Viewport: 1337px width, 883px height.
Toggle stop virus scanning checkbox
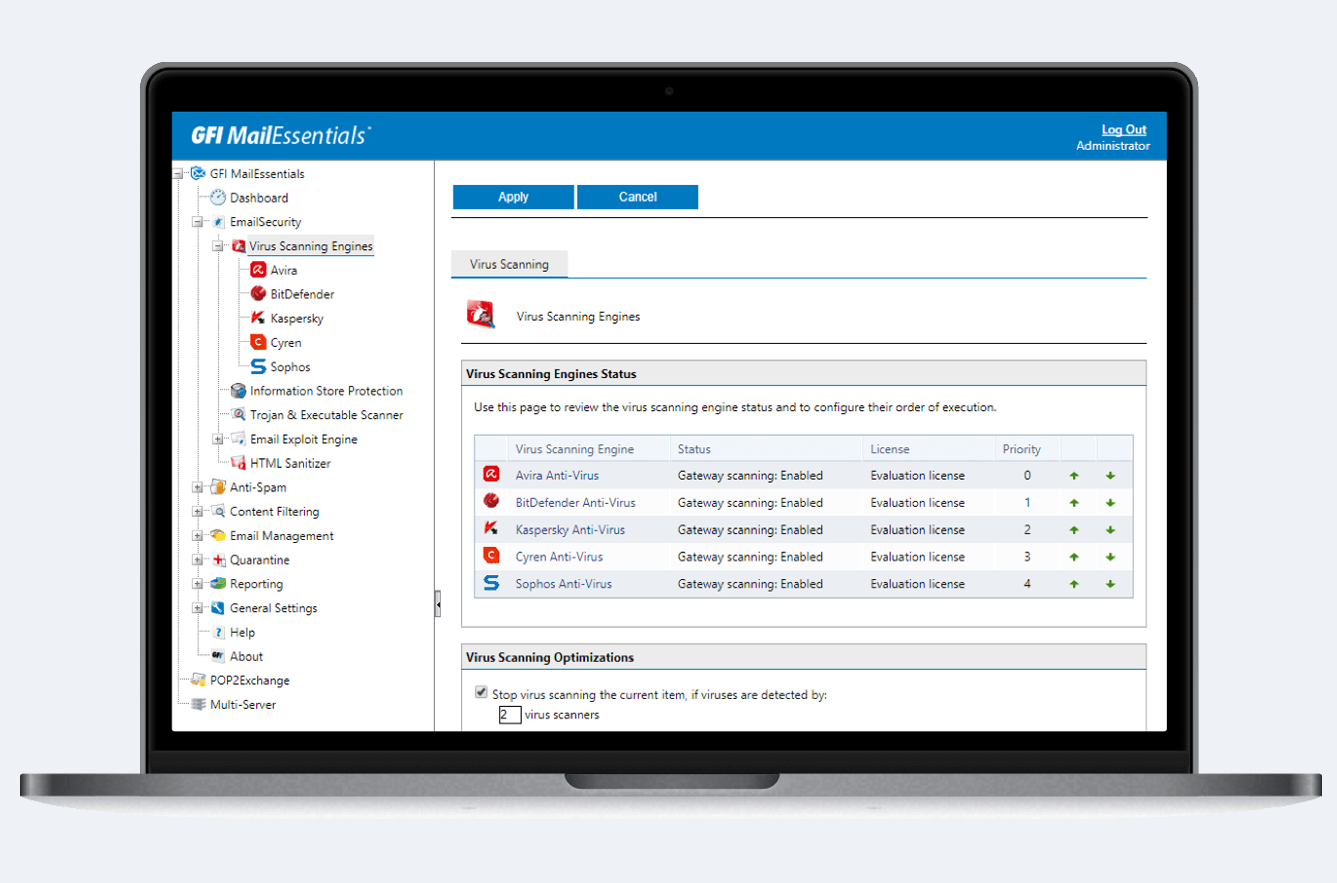coord(481,693)
